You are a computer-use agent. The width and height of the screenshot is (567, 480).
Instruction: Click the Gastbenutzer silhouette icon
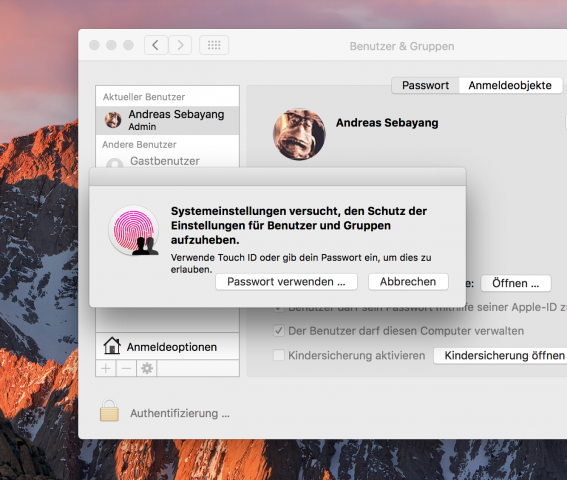coord(115,163)
